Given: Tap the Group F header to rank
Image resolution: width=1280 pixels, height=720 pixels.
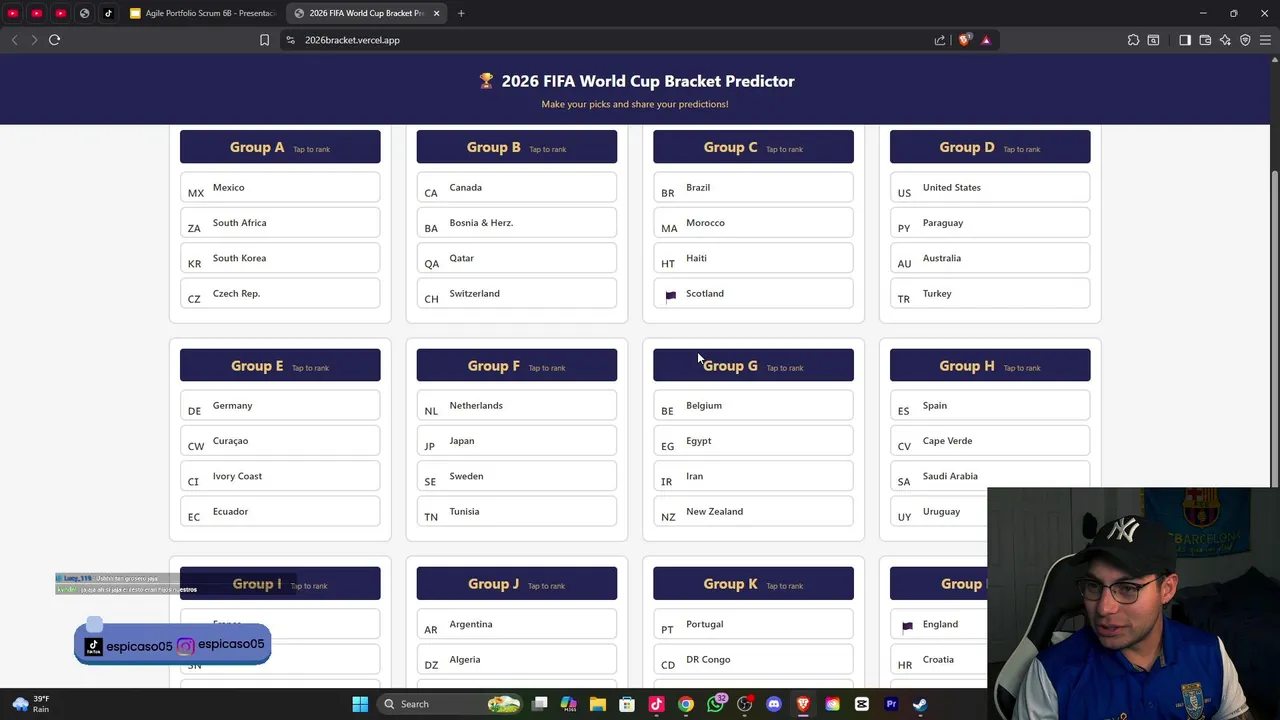Looking at the screenshot, I should (517, 365).
